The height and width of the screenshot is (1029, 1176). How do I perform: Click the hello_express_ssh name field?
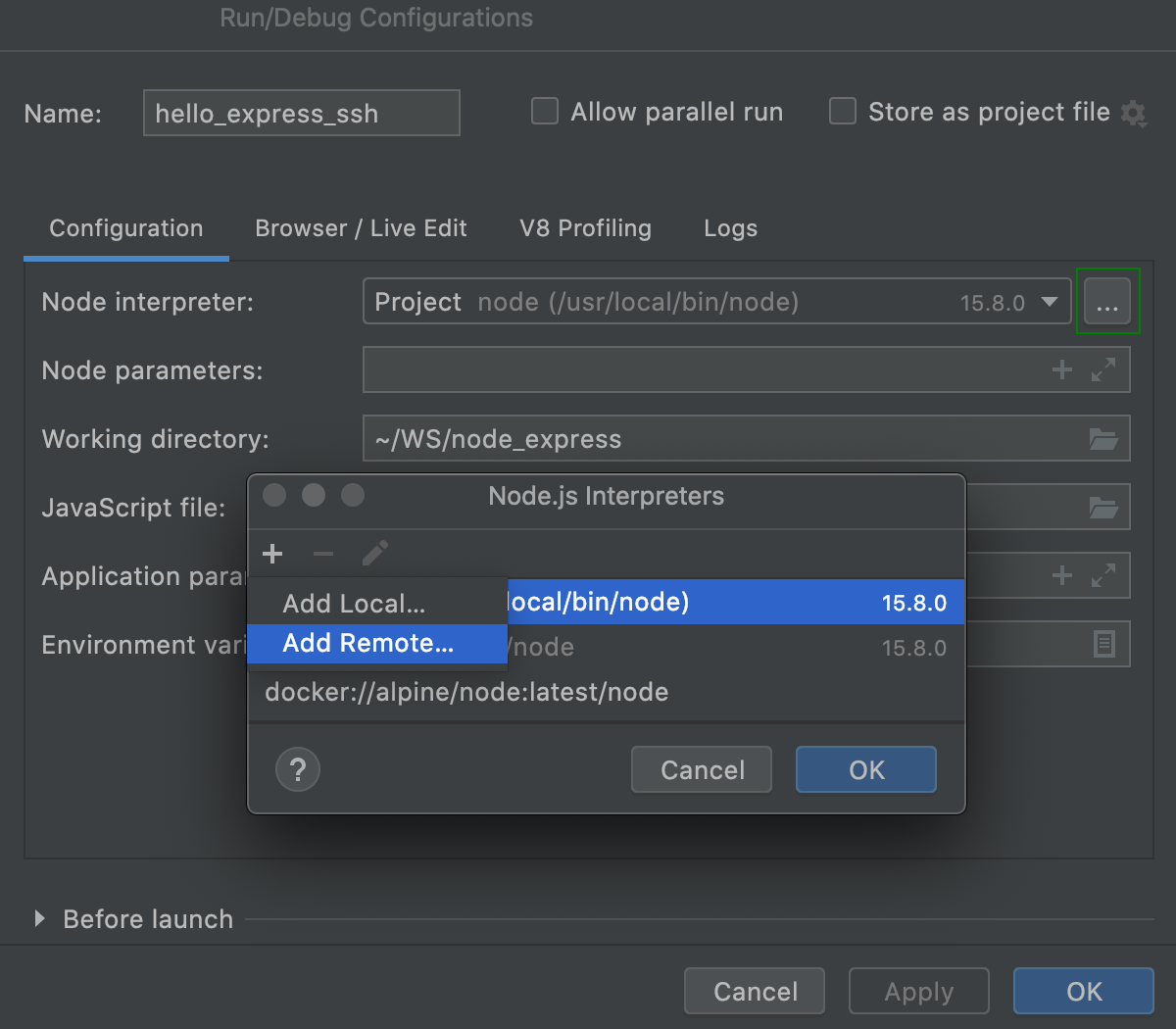click(x=301, y=113)
